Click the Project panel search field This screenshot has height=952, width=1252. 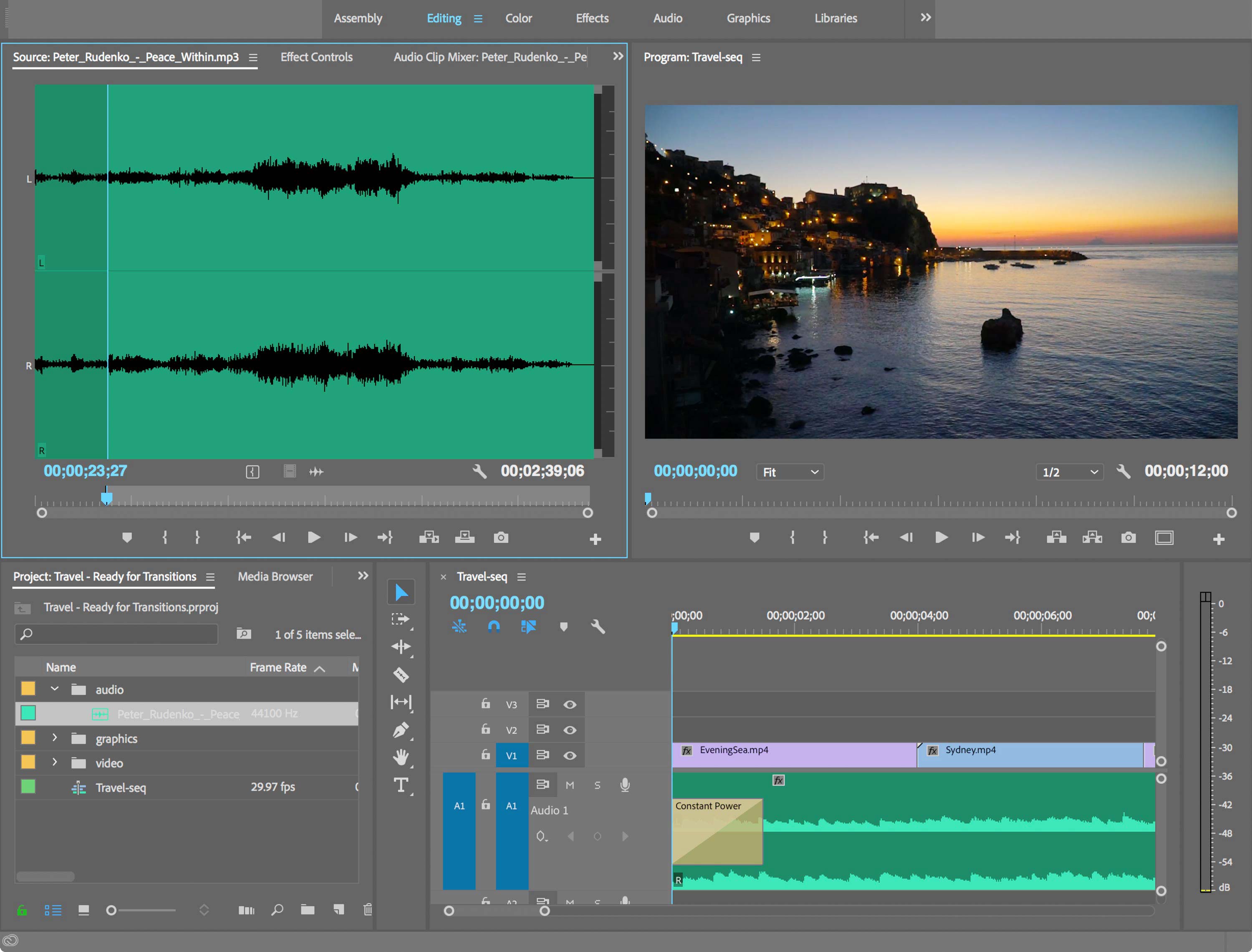point(116,634)
